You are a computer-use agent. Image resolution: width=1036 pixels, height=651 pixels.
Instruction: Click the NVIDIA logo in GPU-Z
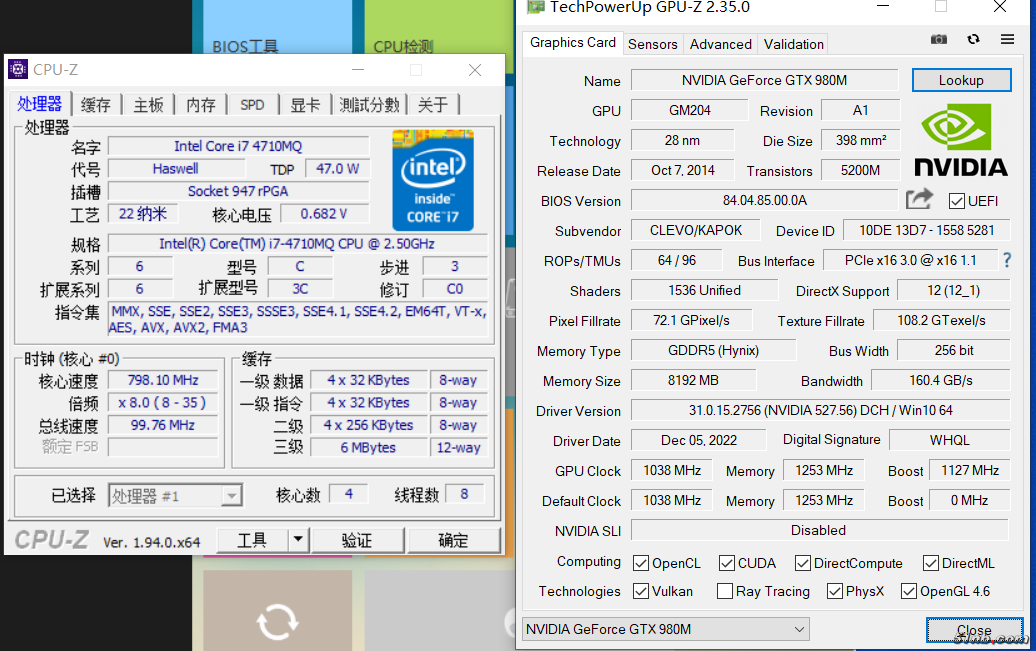959,140
